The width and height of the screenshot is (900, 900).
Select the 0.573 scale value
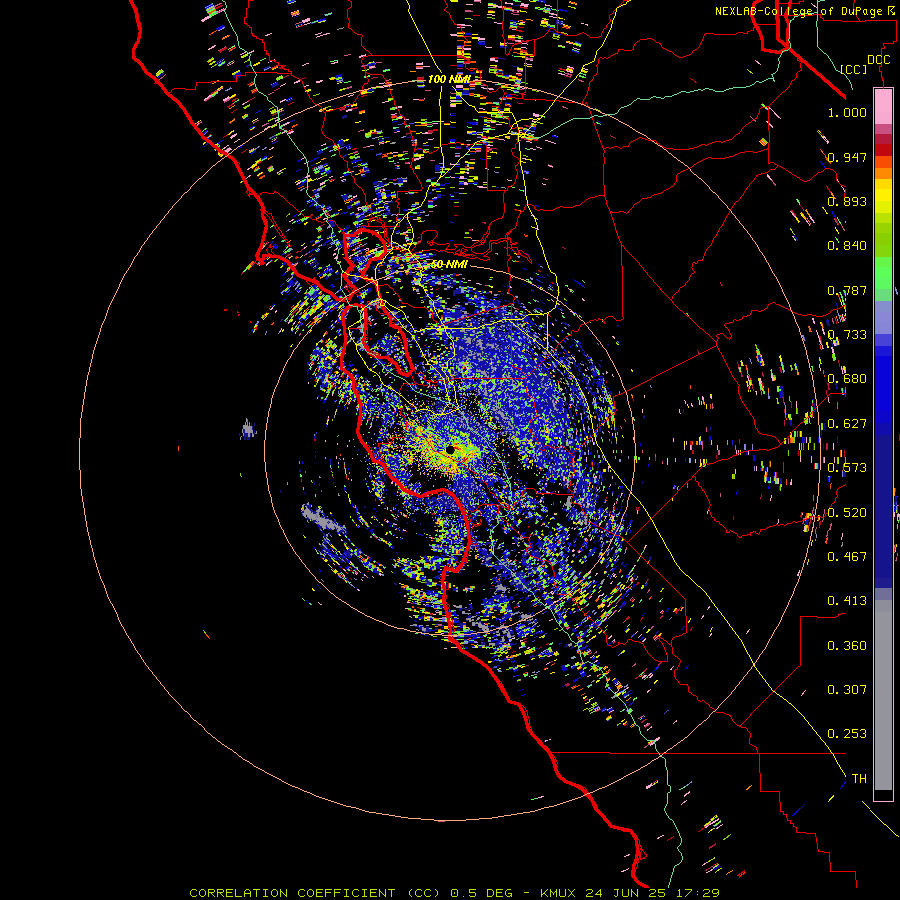847,468
